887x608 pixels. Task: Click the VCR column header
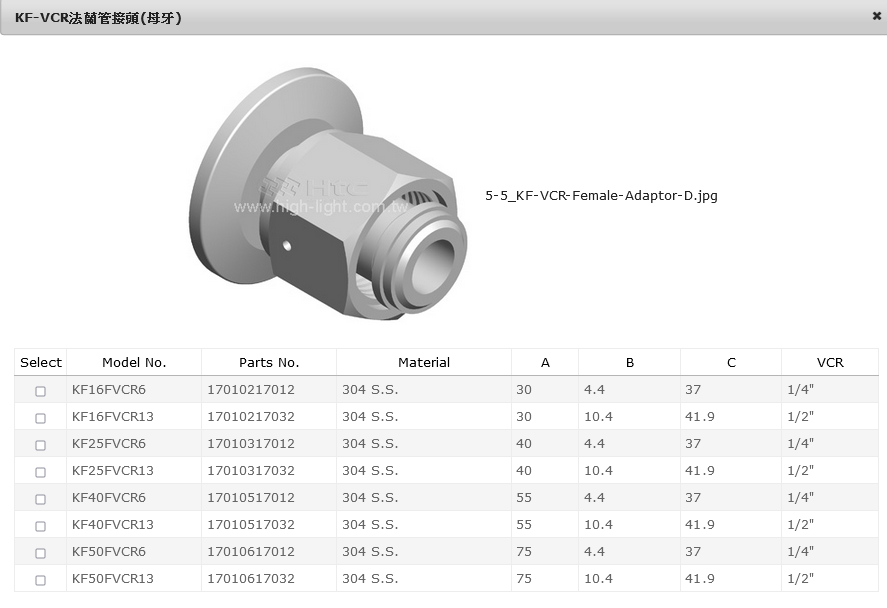tap(830, 363)
